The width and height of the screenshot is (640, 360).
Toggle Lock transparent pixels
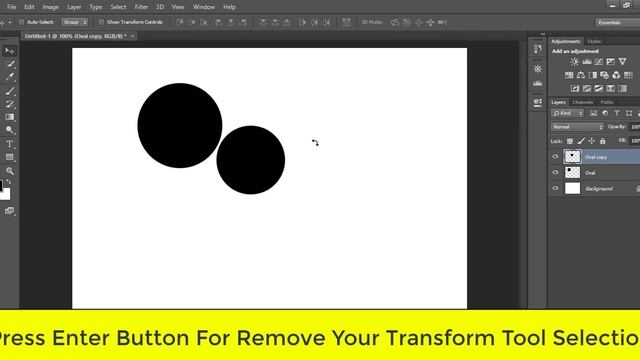[x=570, y=141]
